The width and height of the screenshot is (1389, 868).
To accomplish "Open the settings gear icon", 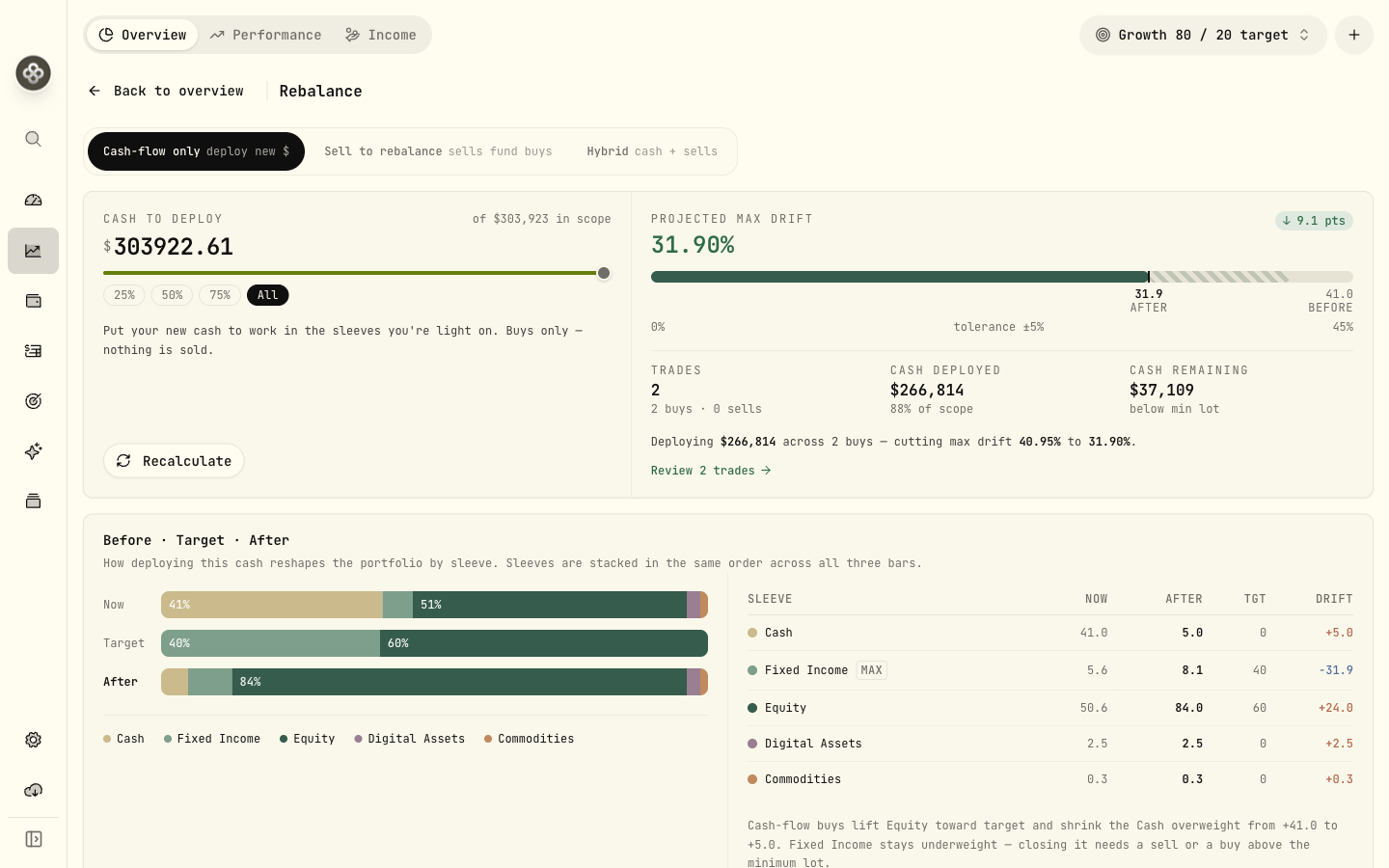I will (x=33, y=740).
